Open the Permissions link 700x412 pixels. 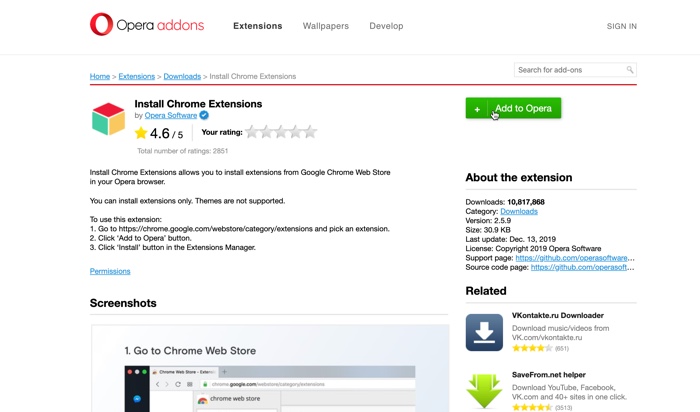[110, 271]
